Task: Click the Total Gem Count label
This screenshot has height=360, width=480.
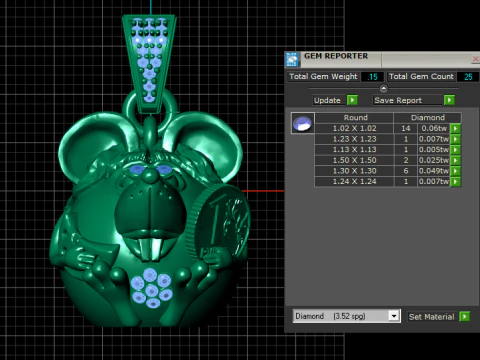Action: pos(421,77)
